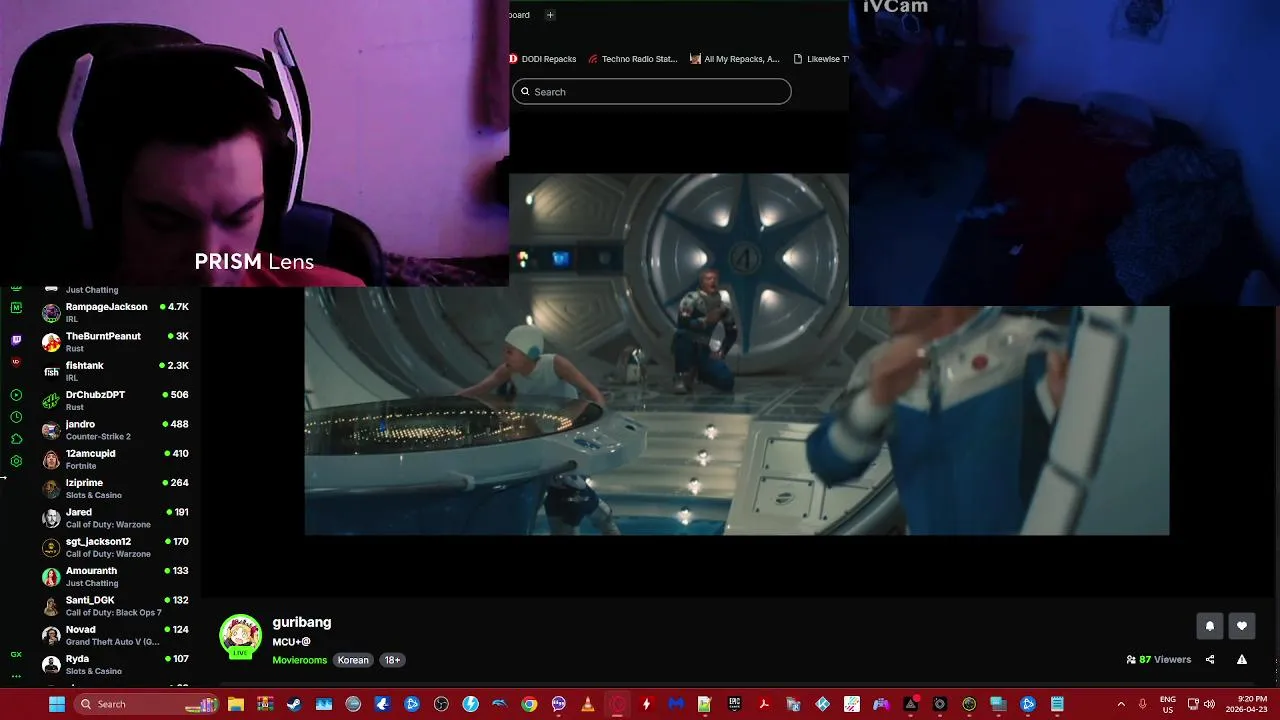Open the microphone tray icon
1280x720 pixels.
pyautogui.click(x=1142, y=704)
